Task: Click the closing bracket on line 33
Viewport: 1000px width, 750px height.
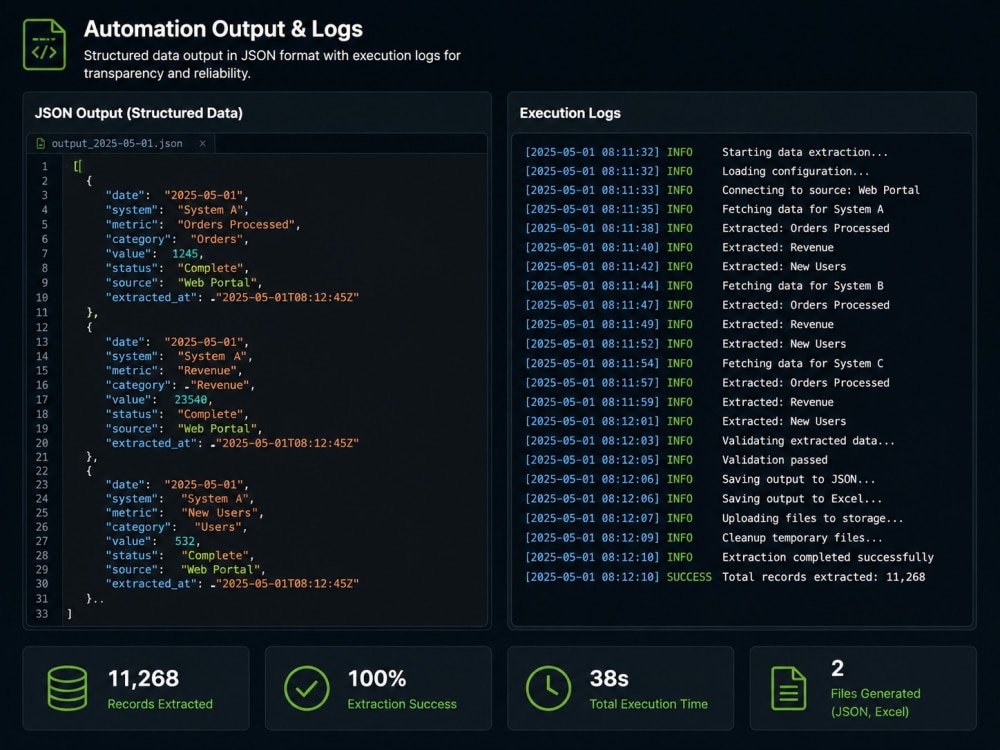Action: coord(70,614)
